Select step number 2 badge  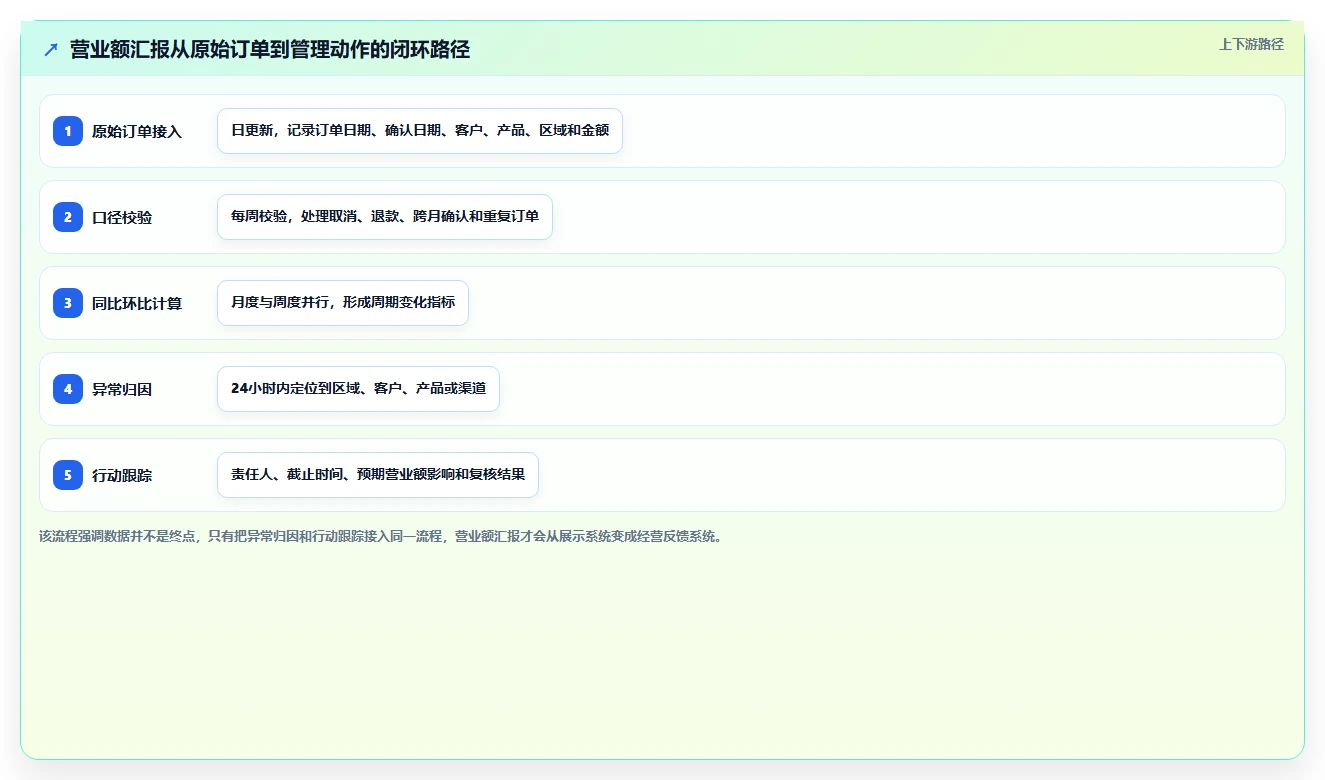point(68,217)
